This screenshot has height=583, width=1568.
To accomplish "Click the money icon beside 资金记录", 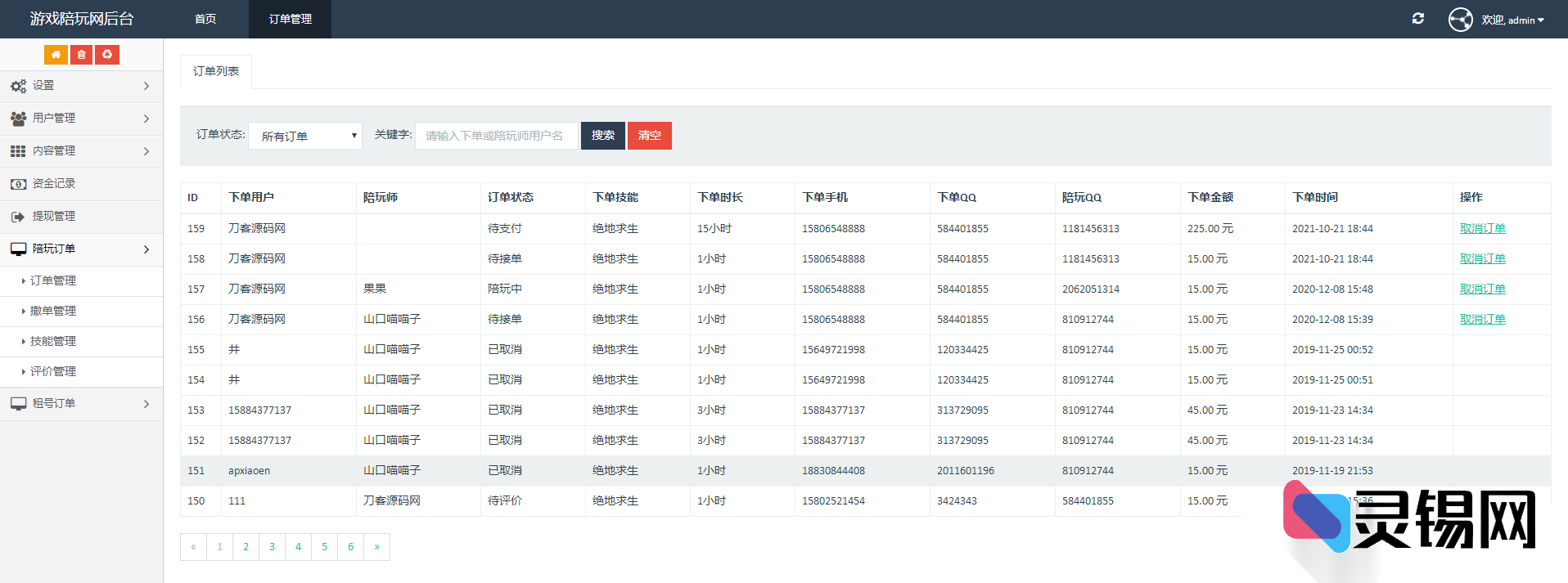I will point(18,184).
